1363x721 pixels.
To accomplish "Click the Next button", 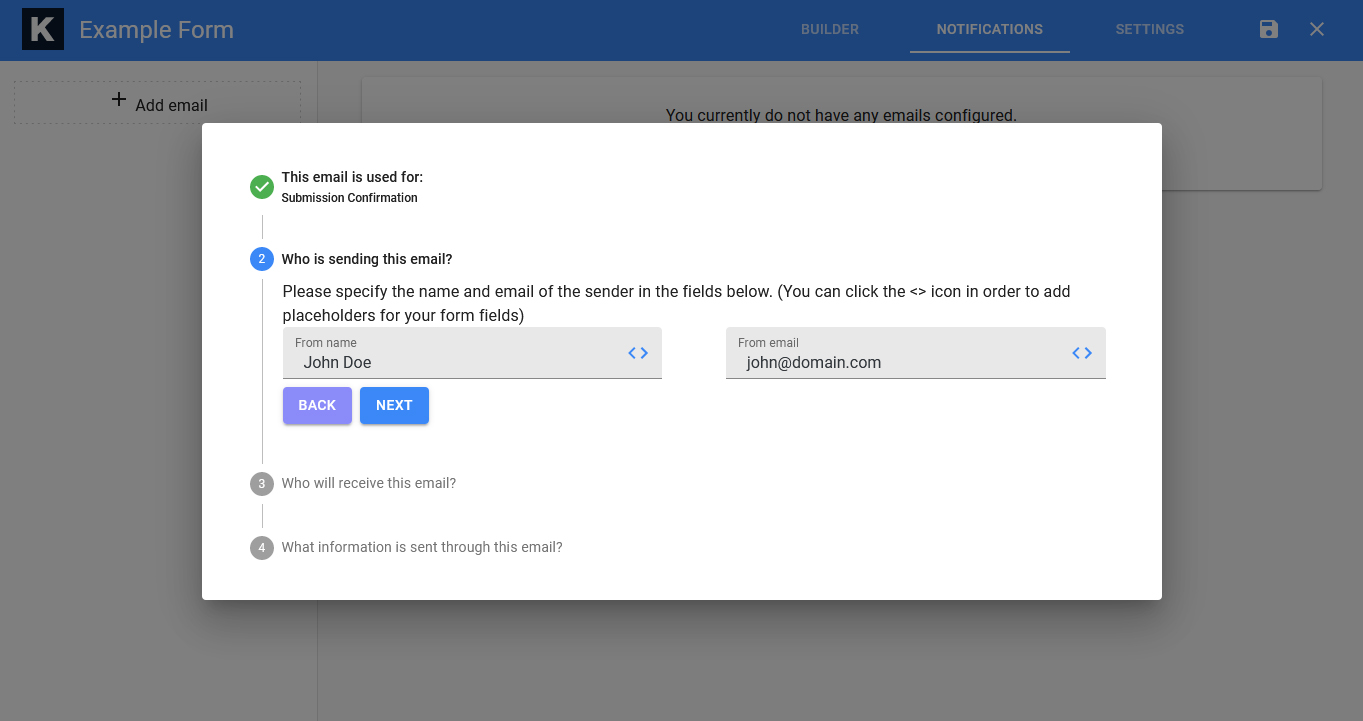I will click(x=394, y=405).
